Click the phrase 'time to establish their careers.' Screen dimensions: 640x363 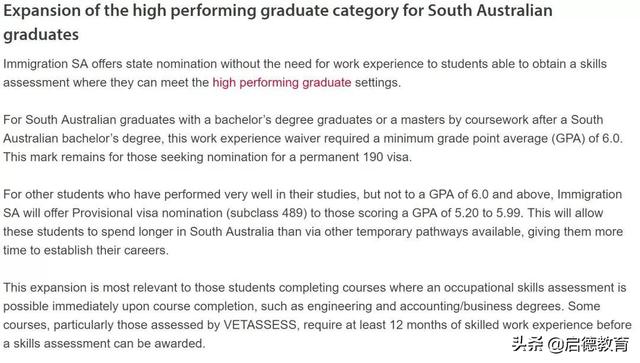pos(86,250)
